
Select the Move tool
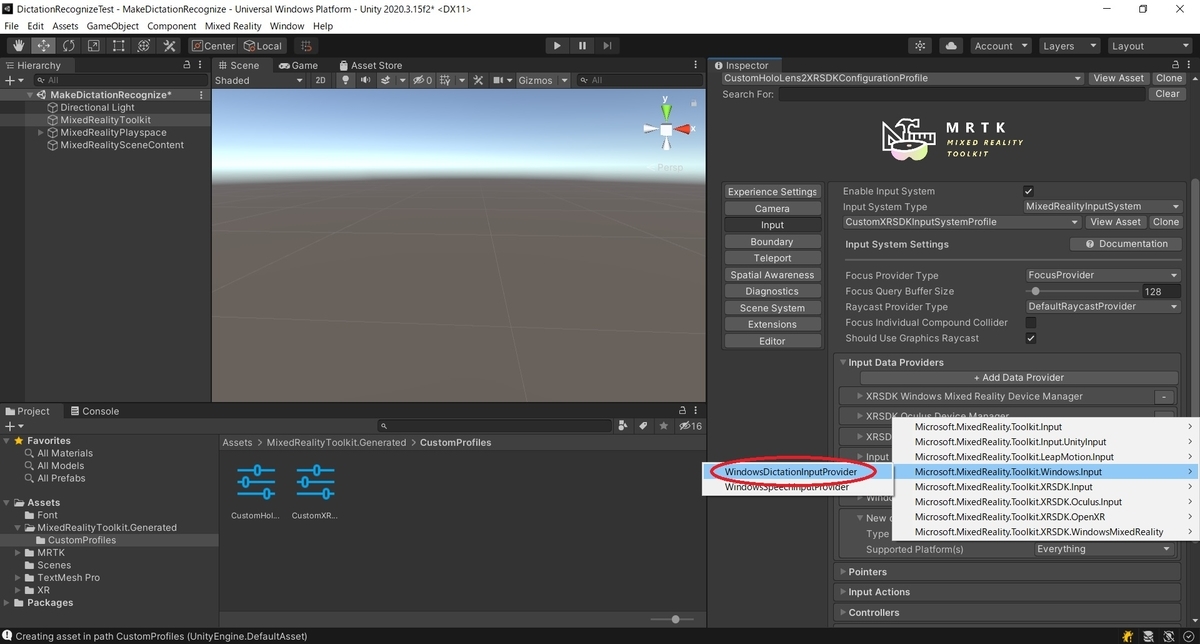[44, 46]
